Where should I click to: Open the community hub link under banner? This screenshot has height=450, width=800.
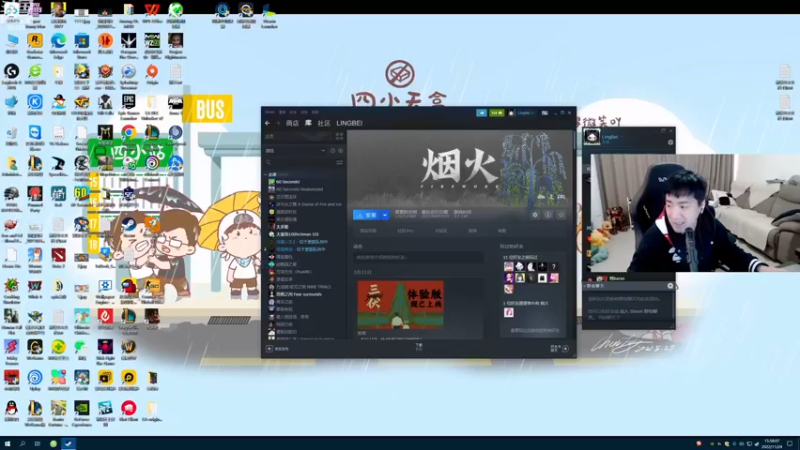coord(406,231)
